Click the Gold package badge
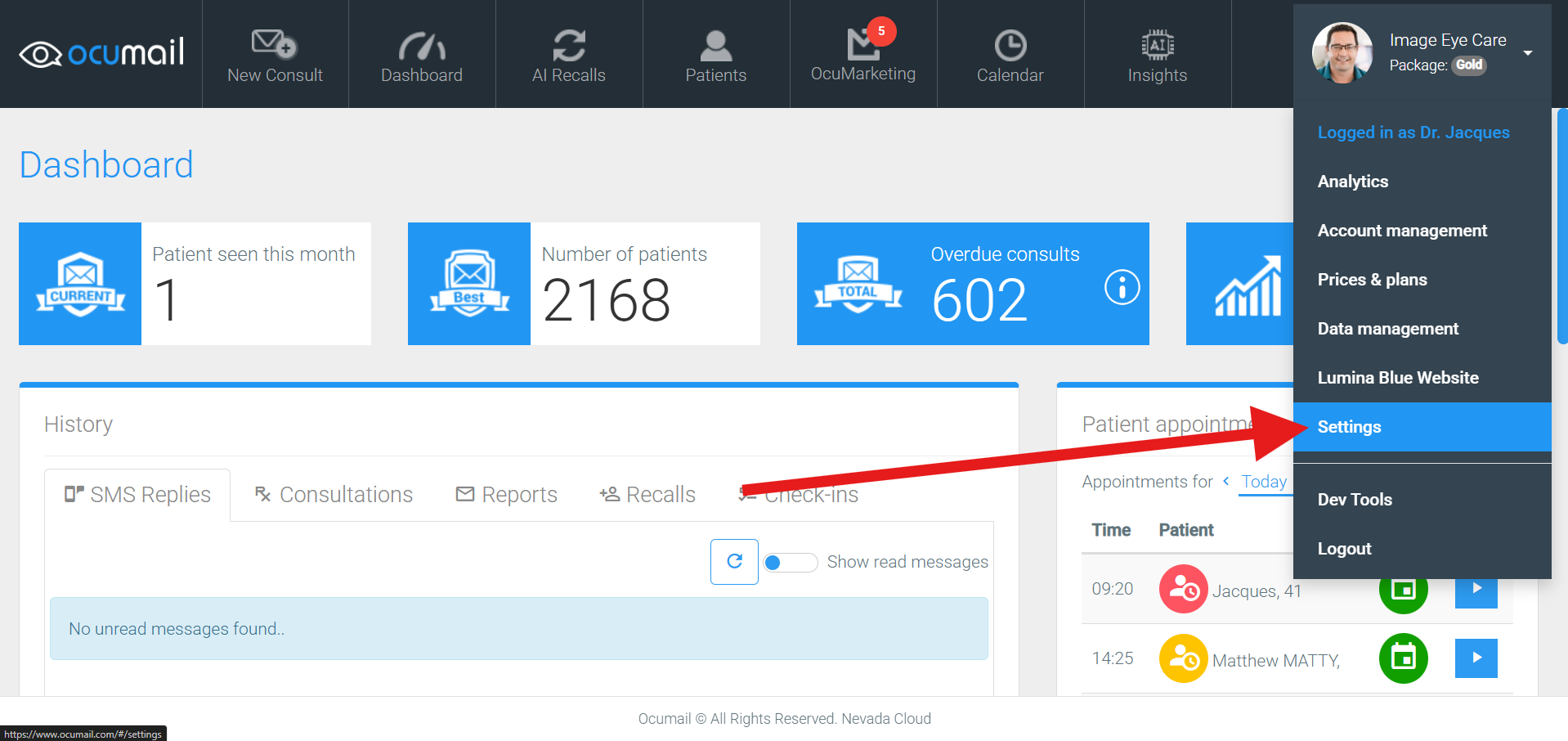Image resolution: width=1568 pixels, height=741 pixels. click(x=1469, y=65)
